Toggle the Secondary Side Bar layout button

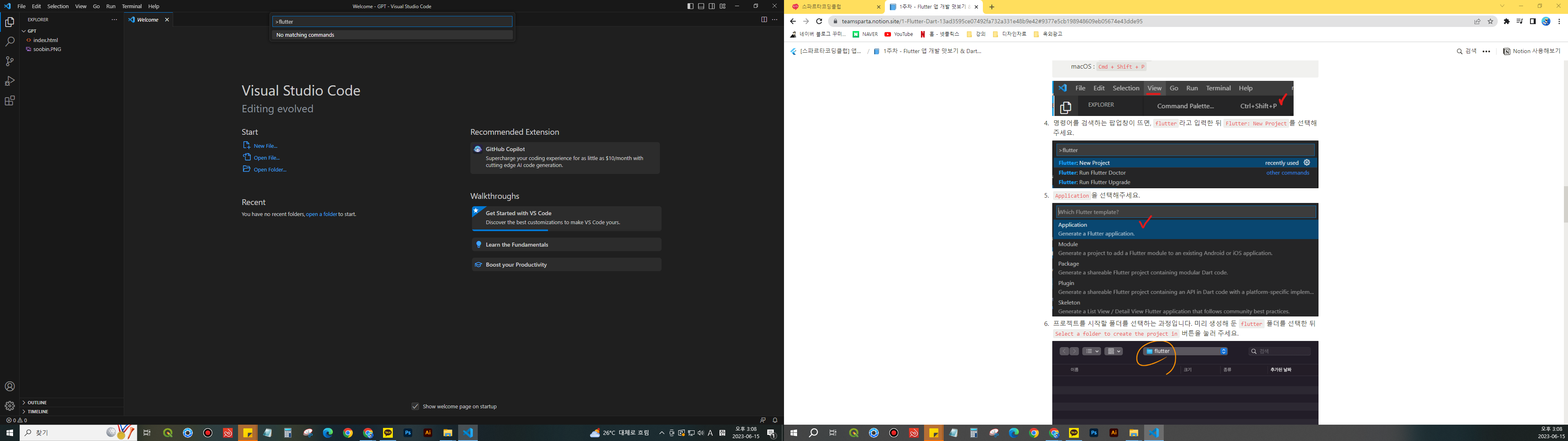click(712, 6)
